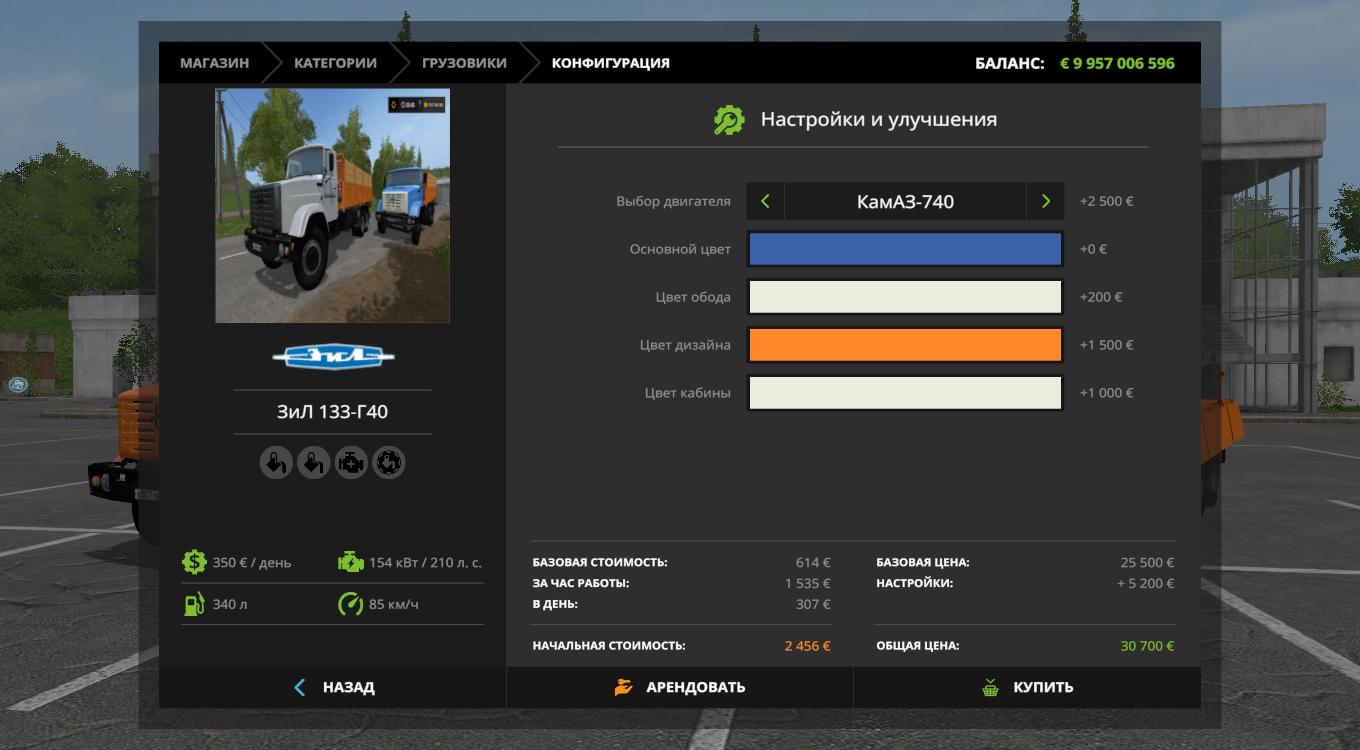This screenshot has height=750, width=1360.
Task: Click the green engine power icon
Action: (x=350, y=562)
